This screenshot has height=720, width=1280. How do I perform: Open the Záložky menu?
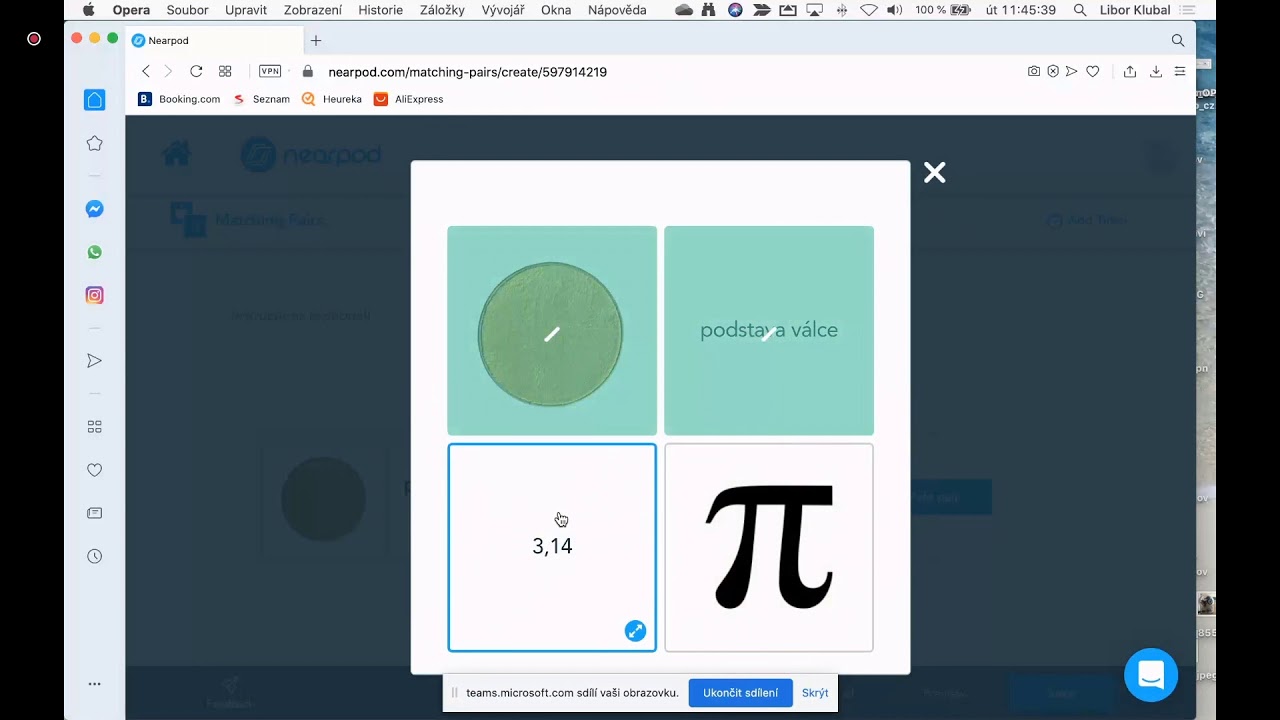click(442, 10)
